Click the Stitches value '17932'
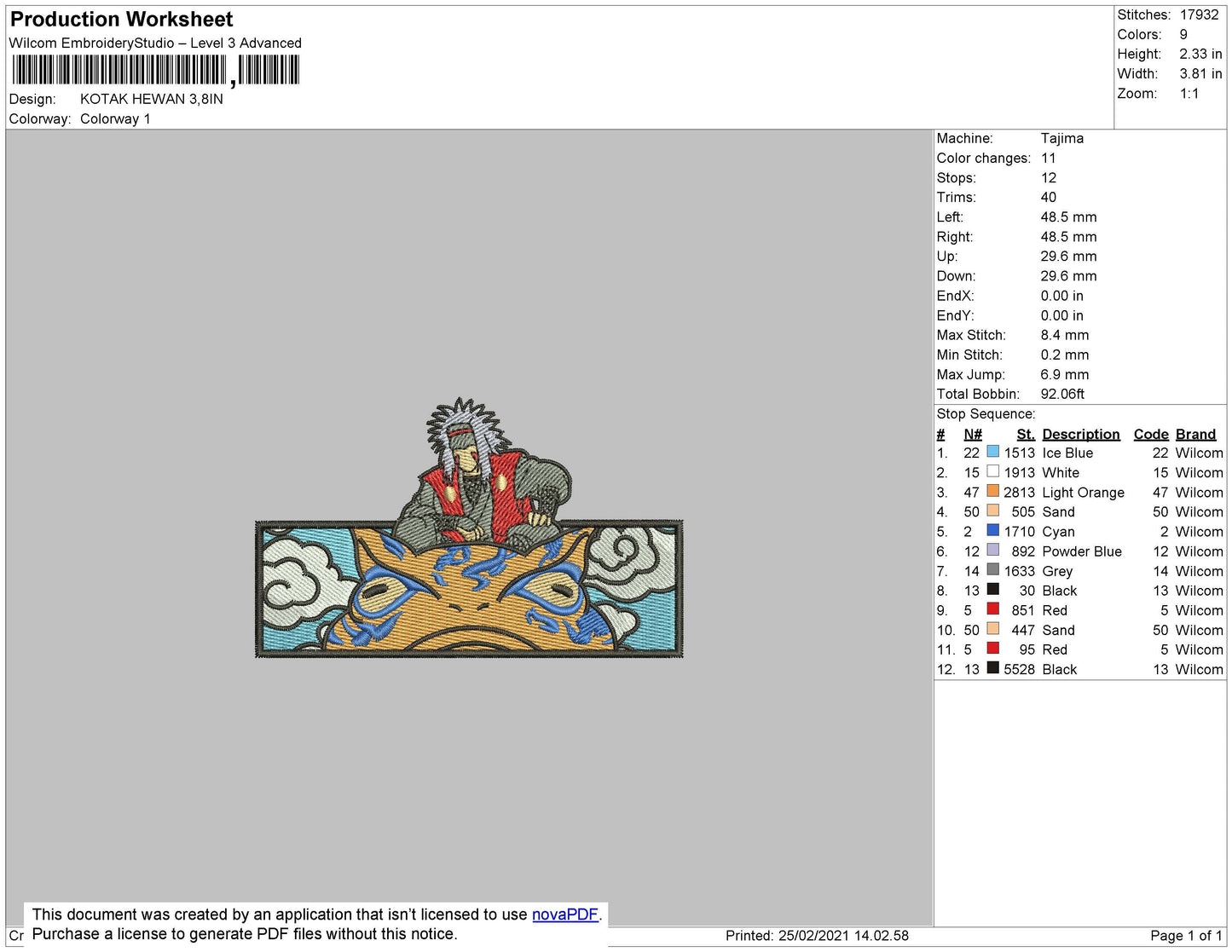This screenshot has height=952, width=1232. [x=1199, y=14]
